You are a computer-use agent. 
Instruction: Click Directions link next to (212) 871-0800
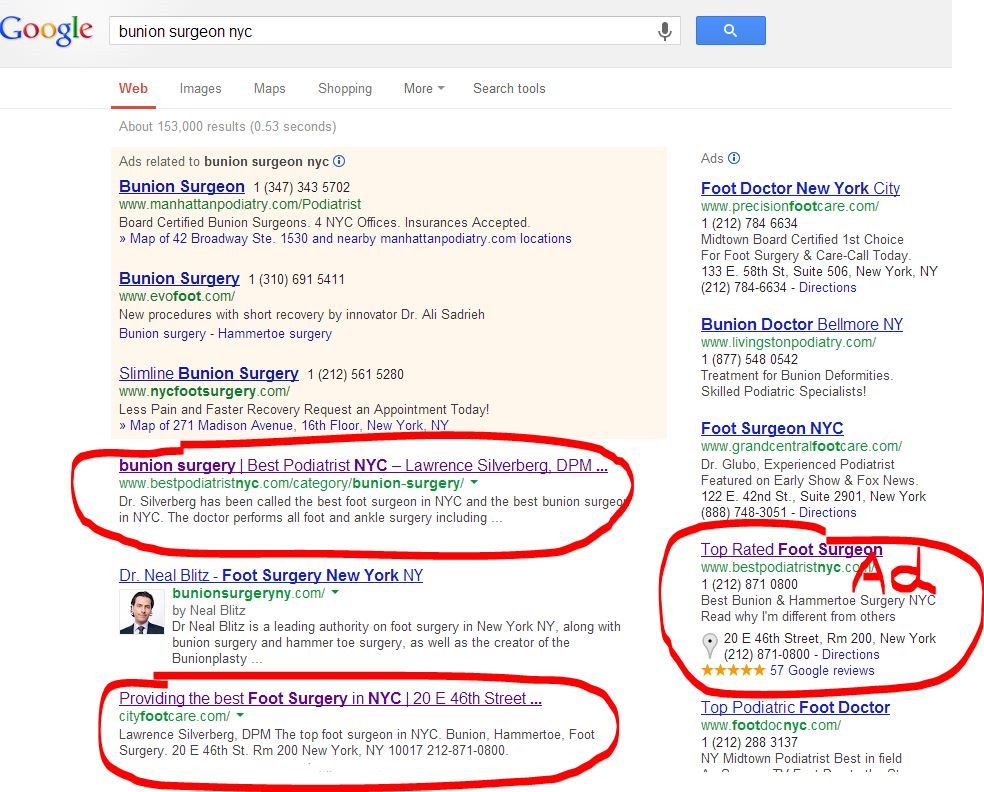[x=850, y=654]
